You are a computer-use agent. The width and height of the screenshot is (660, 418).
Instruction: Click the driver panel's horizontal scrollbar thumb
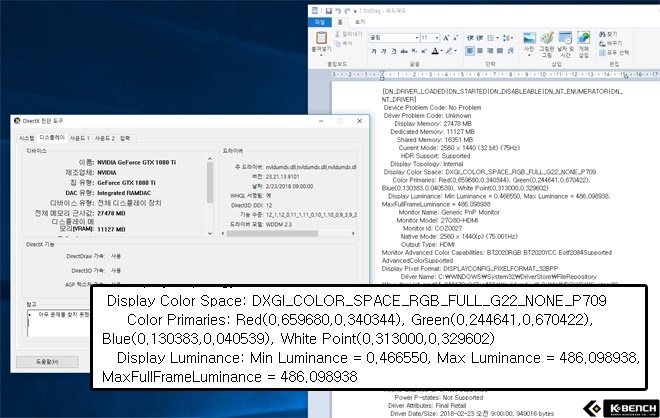pyautogui.click(x=272, y=233)
